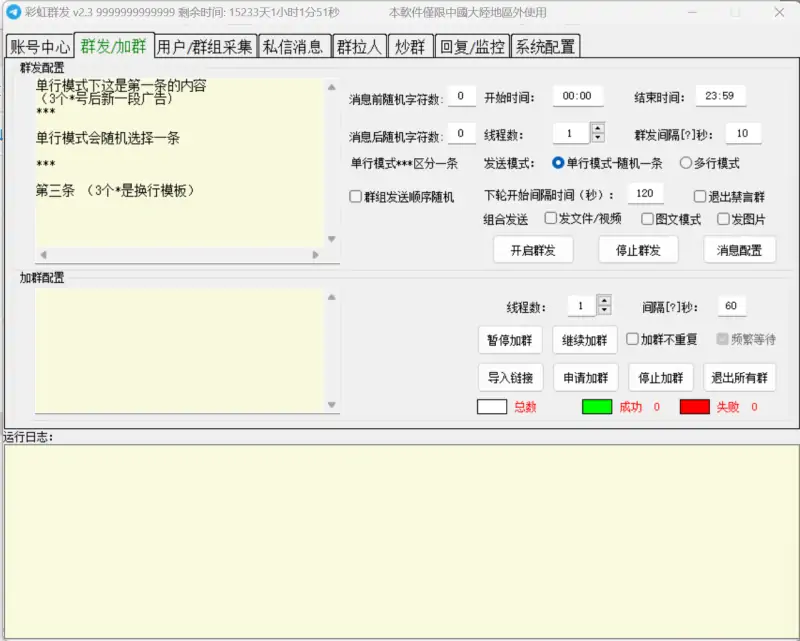Open the 炒群 tab
Screen dimensions: 800x641
[410, 45]
